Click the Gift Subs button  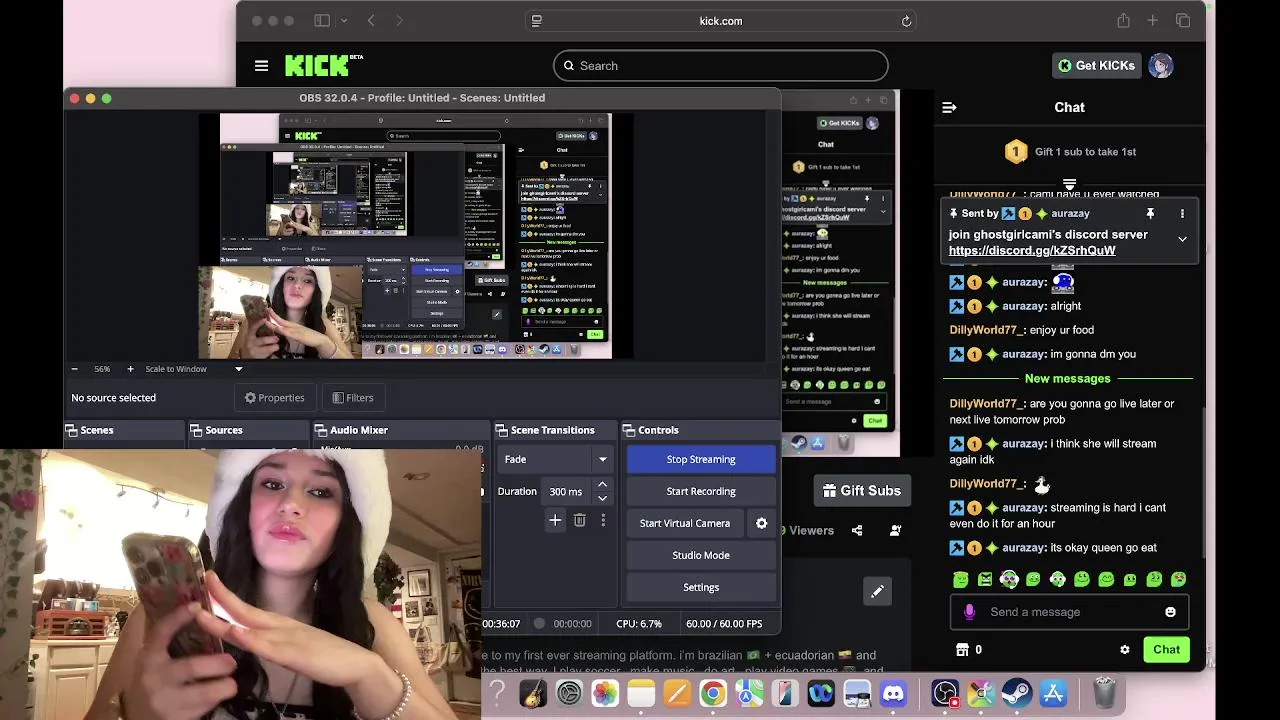tap(862, 491)
